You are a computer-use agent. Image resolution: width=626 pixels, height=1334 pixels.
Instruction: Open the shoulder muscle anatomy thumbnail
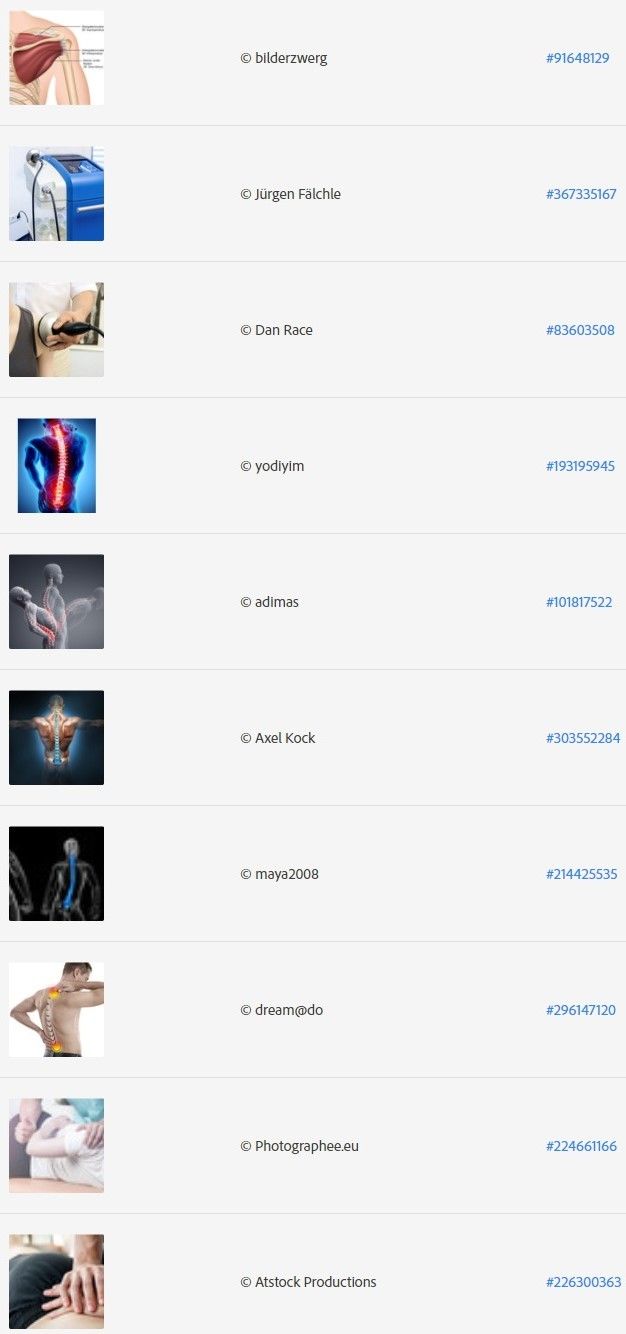(x=56, y=58)
